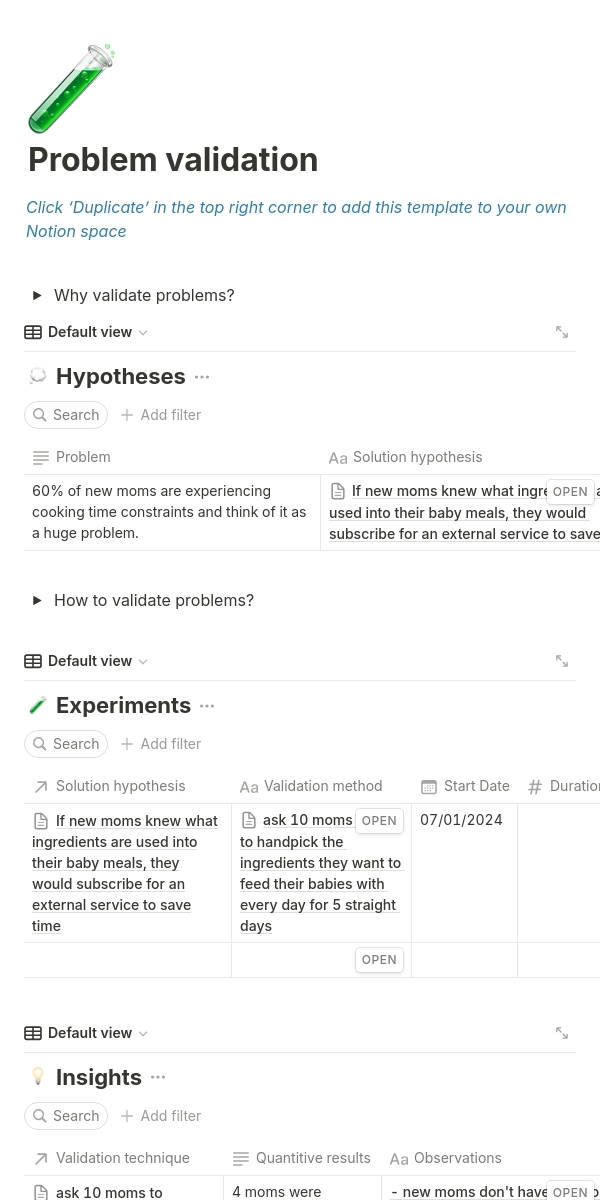Click the Validation method column header
The height and width of the screenshot is (1200, 600).
322,787
